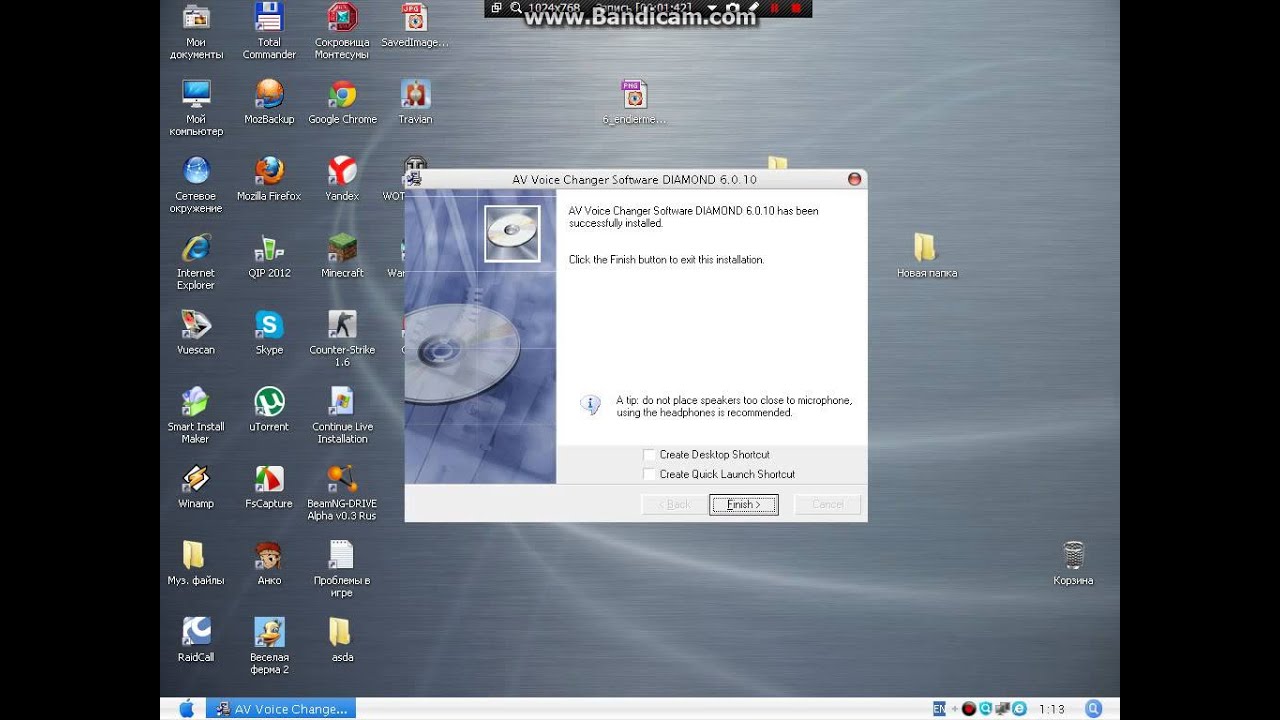Image resolution: width=1280 pixels, height=720 pixels.
Task: Open the Apple logo start button
Action: 186,709
